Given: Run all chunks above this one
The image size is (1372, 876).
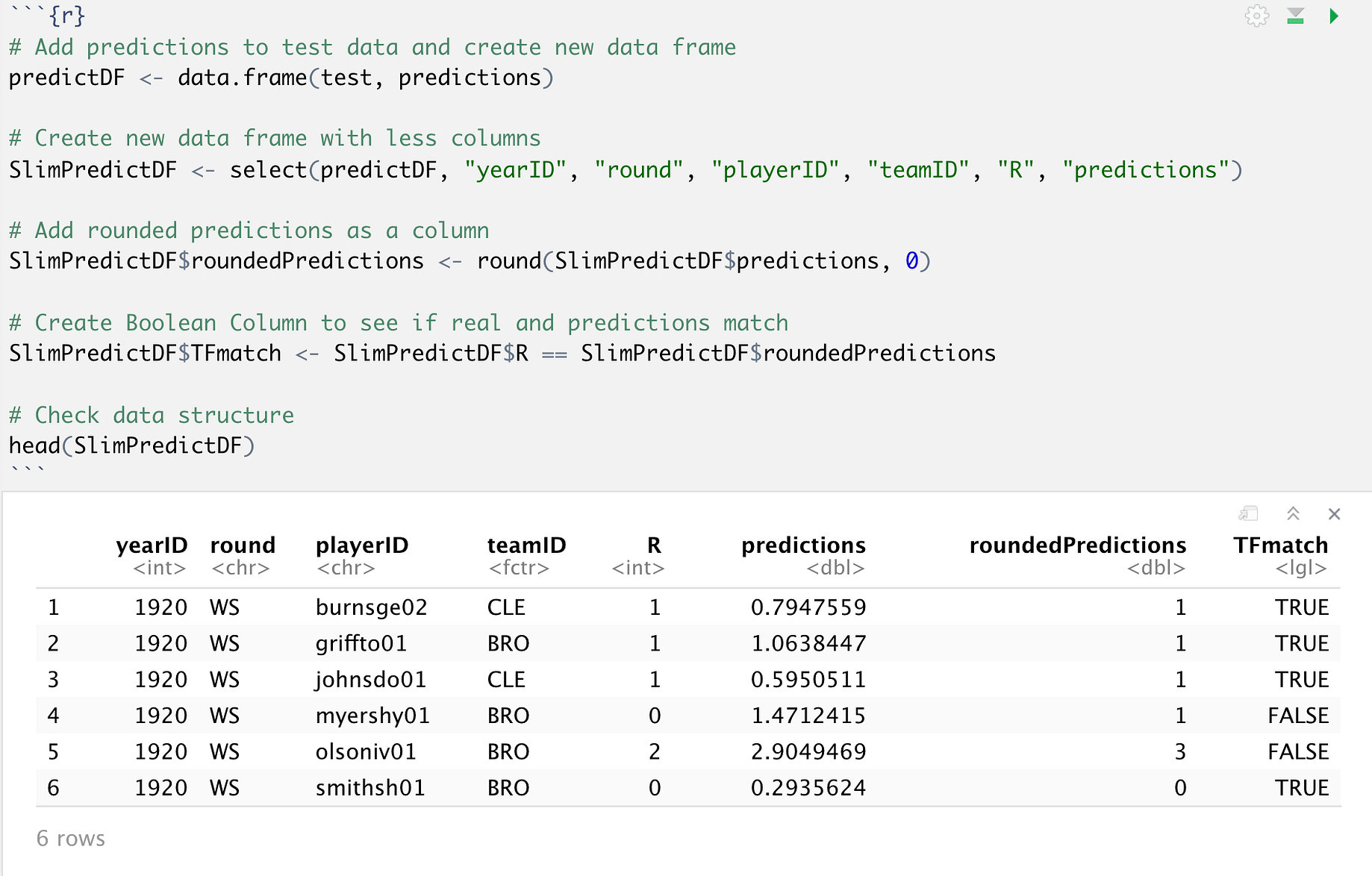Looking at the screenshot, I should [x=1296, y=16].
